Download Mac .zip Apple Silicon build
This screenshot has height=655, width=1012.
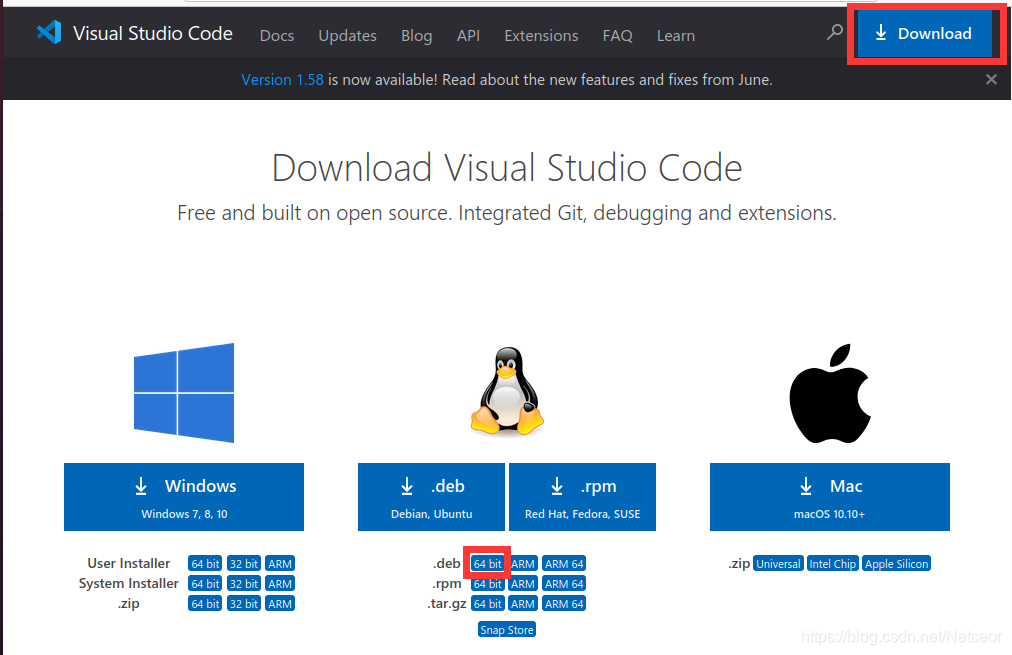tap(896, 563)
